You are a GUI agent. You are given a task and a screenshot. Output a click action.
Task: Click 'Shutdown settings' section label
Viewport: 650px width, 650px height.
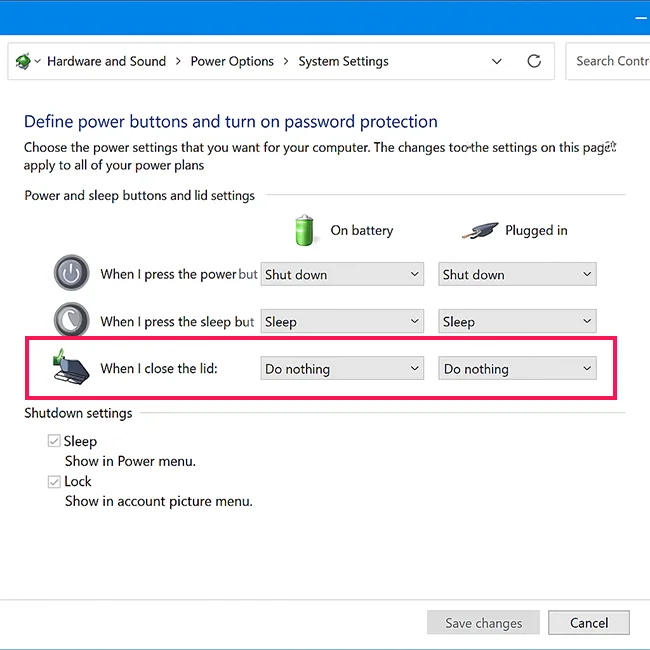click(78, 413)
